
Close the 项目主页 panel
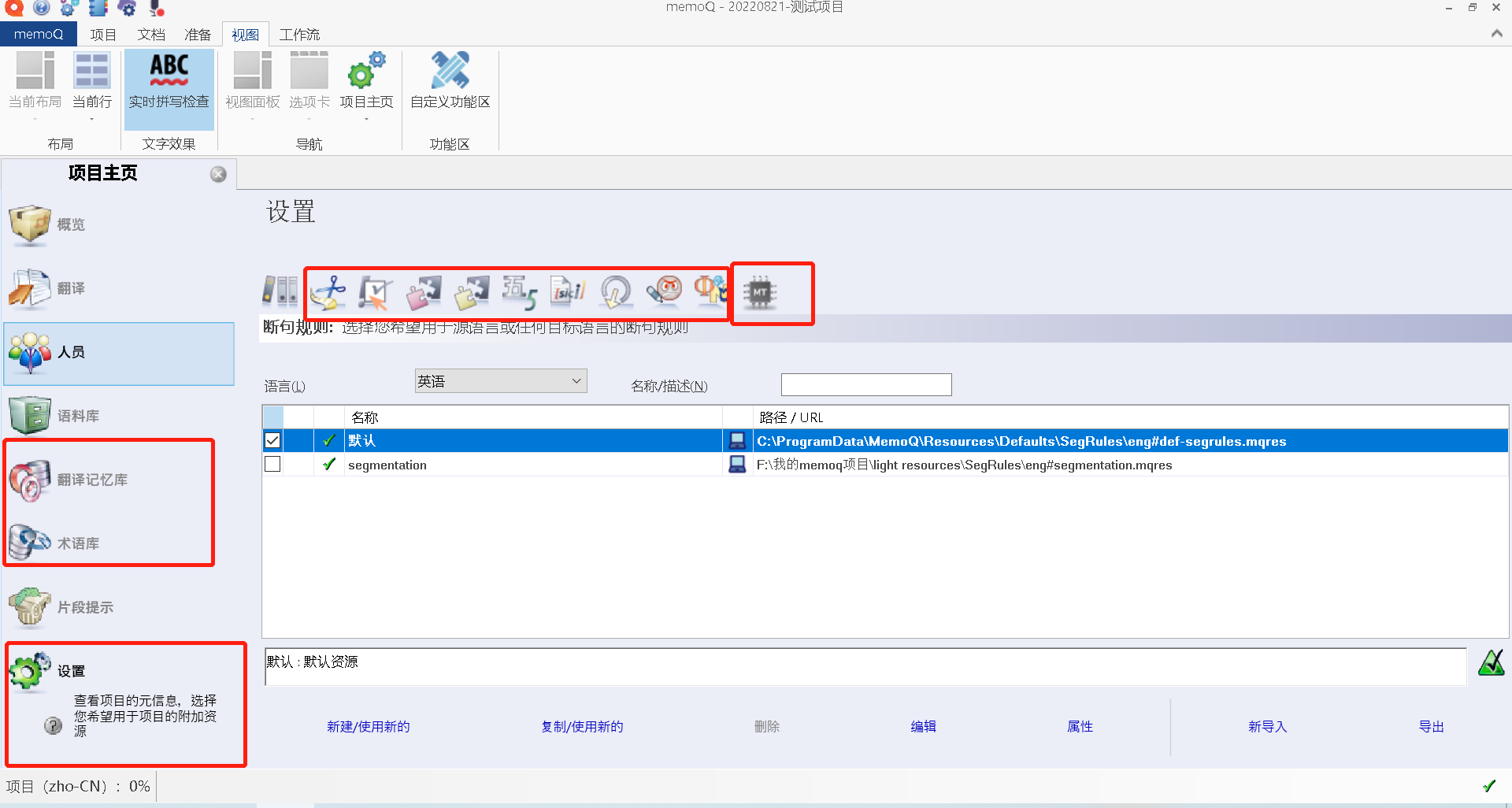point(218,174)
